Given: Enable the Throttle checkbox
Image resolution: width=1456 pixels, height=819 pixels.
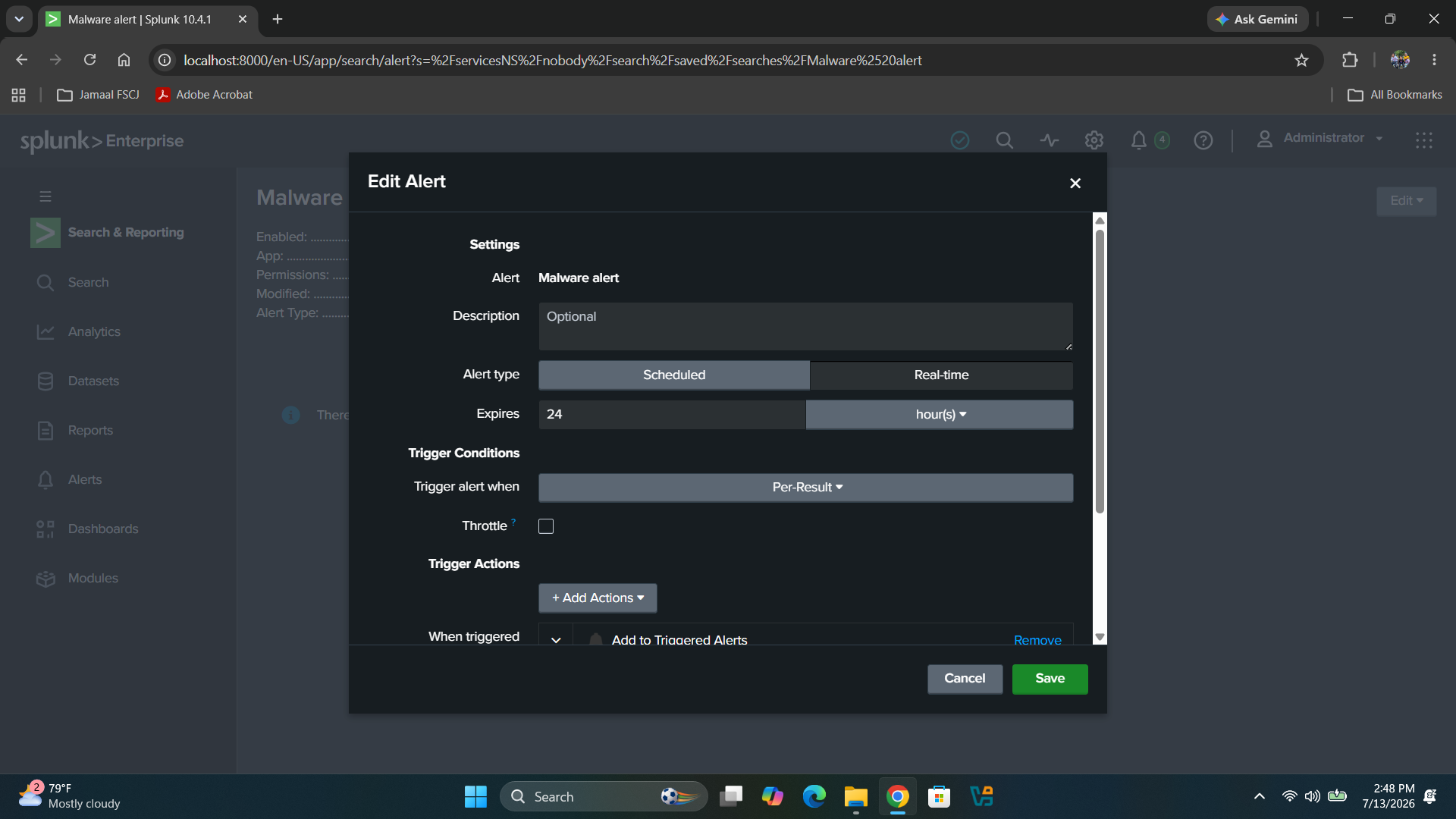Looking at the screenshot, I should coord(546,526).
